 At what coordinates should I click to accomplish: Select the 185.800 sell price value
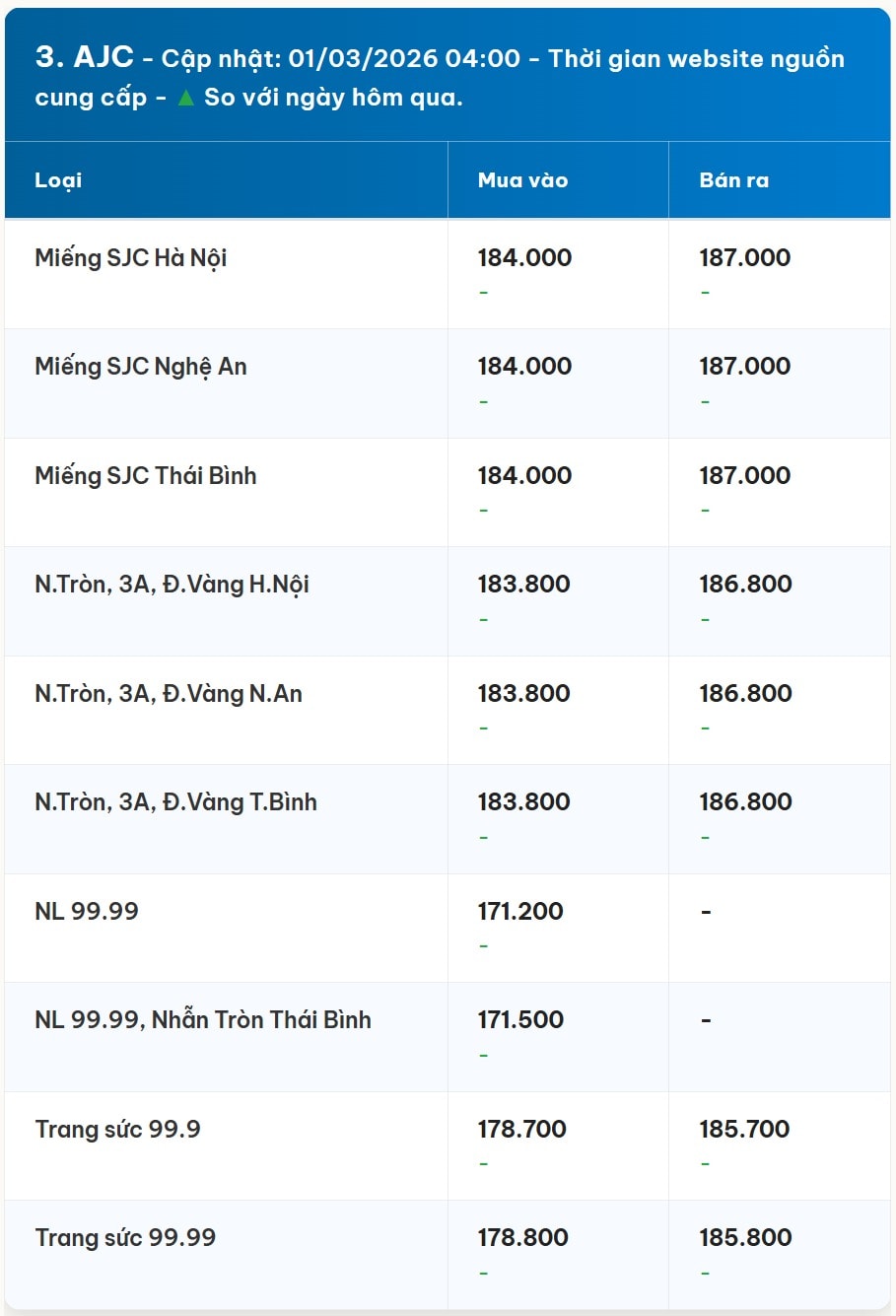point(745,1238)
